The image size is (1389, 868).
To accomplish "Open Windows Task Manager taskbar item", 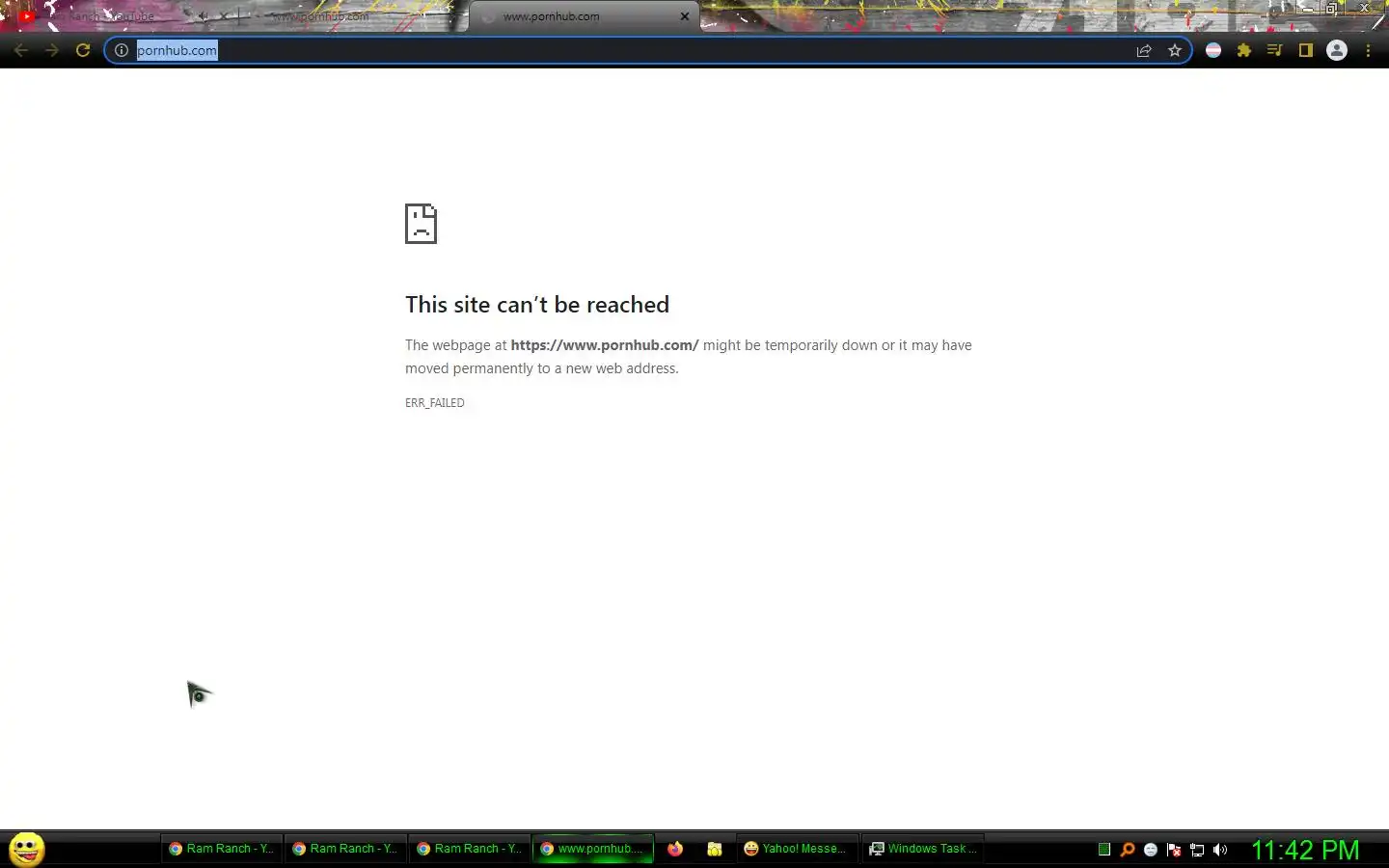I will tap(923, 849).
